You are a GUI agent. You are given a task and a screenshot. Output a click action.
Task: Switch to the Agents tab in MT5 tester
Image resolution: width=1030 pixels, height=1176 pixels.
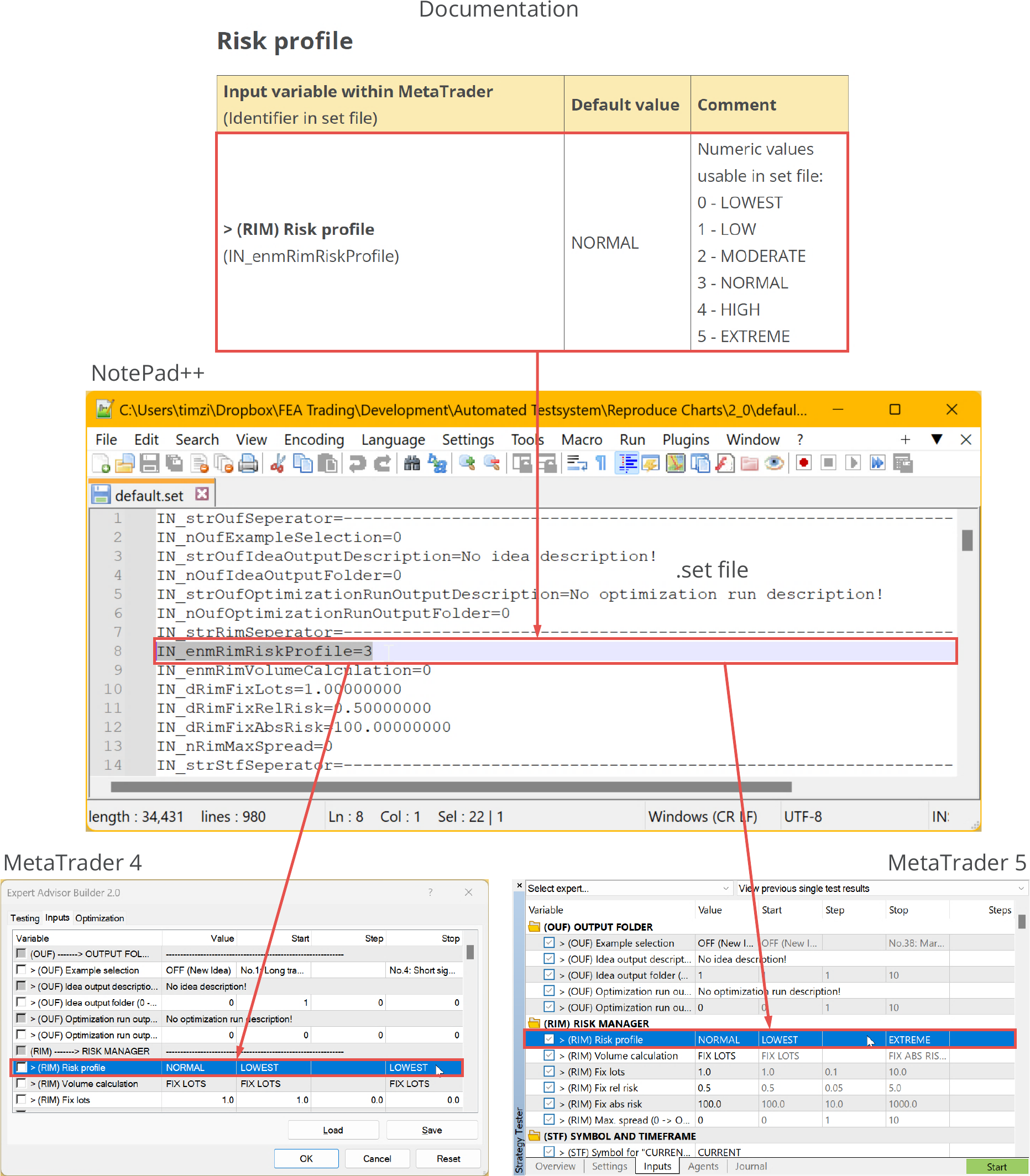click(x=703, y=1166)
